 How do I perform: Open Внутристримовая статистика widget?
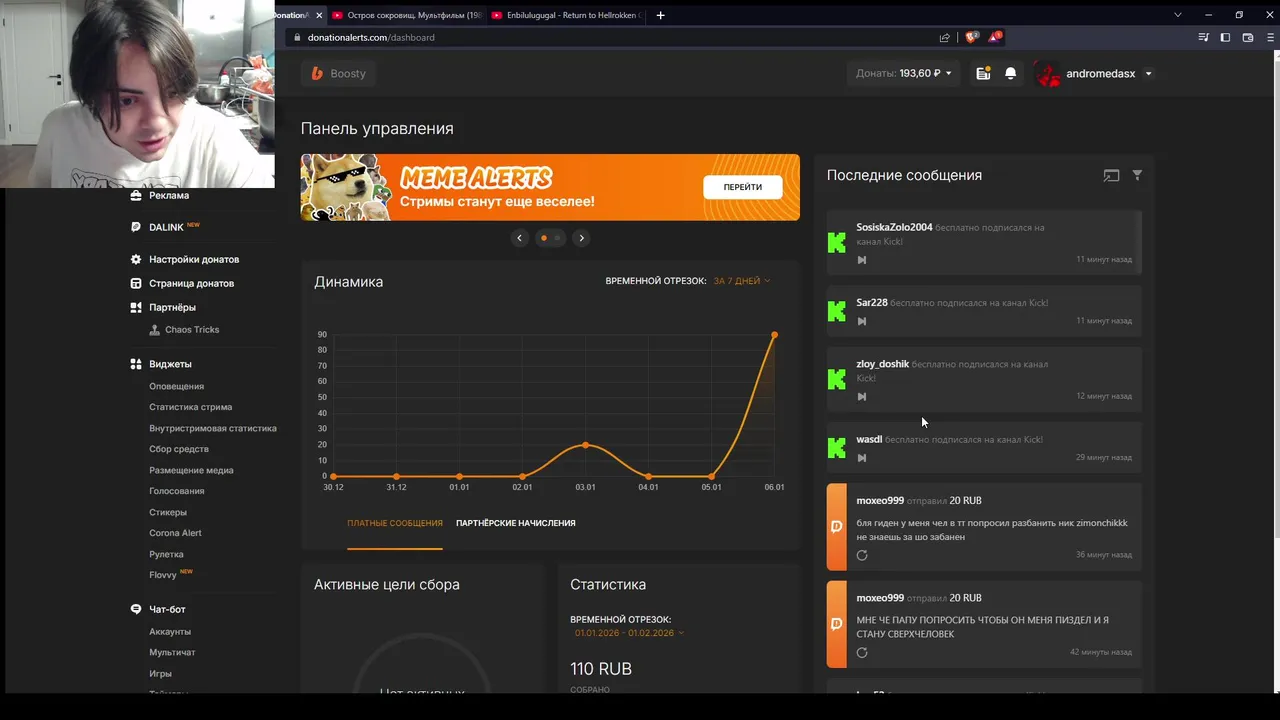coord(213,428)
